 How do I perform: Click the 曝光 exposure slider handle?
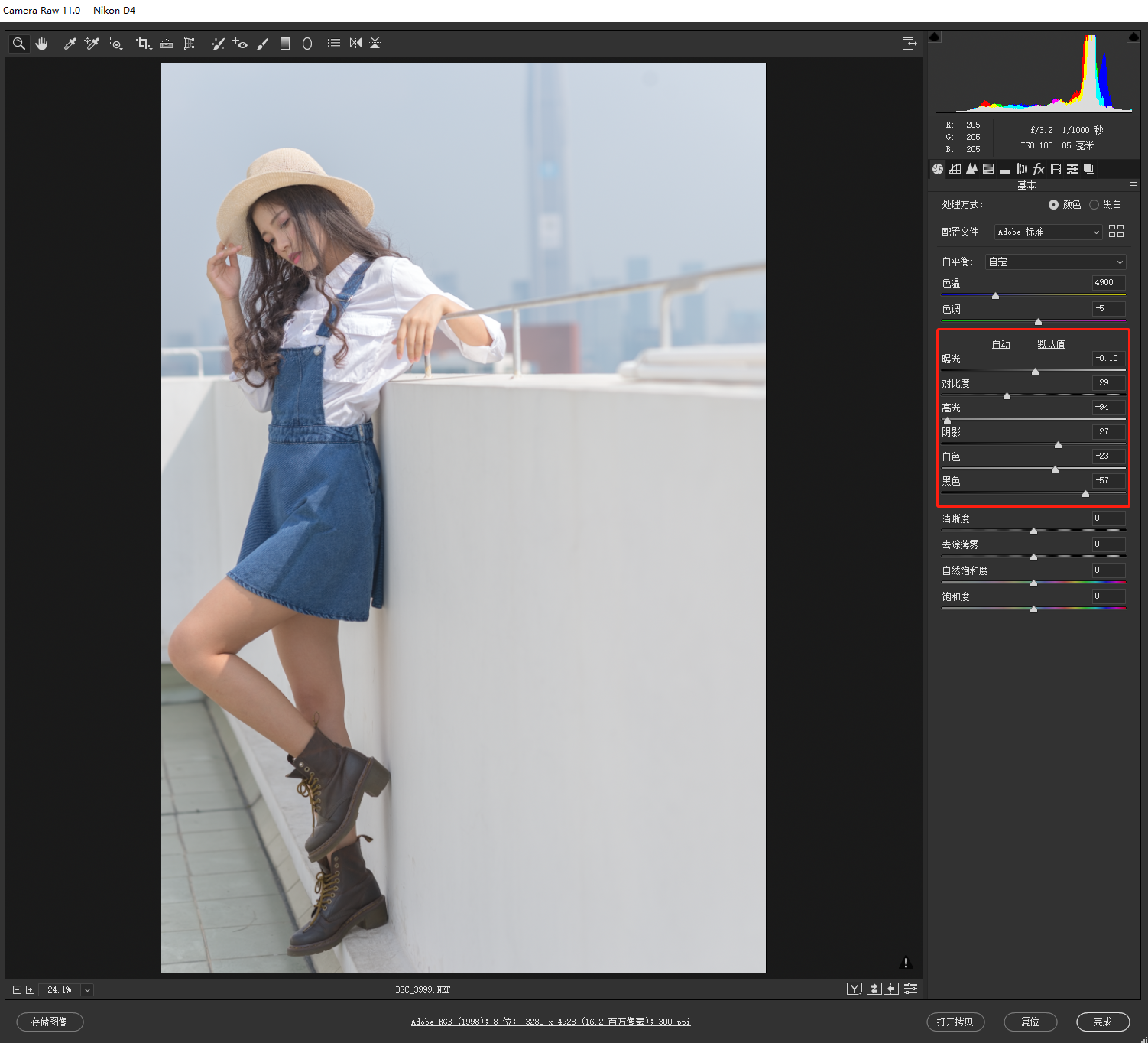(1035, 372)
